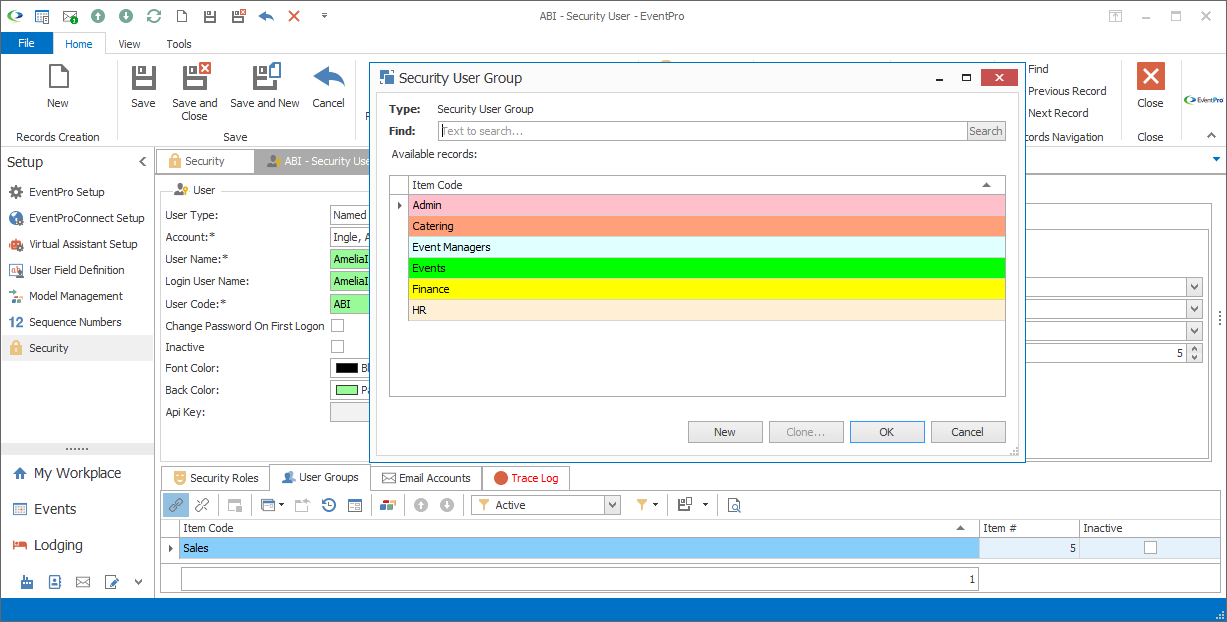Open the File menu

[26, 43]
